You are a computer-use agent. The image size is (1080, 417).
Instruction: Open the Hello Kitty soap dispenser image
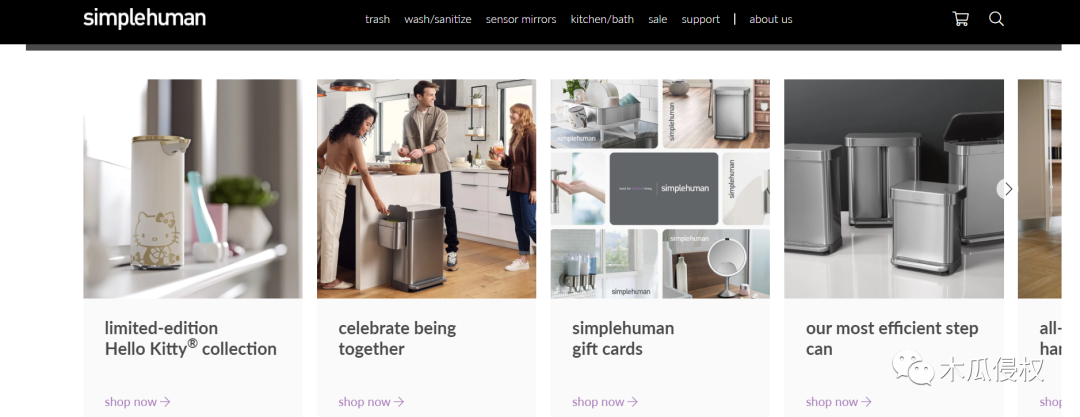(x=193, y=189)
